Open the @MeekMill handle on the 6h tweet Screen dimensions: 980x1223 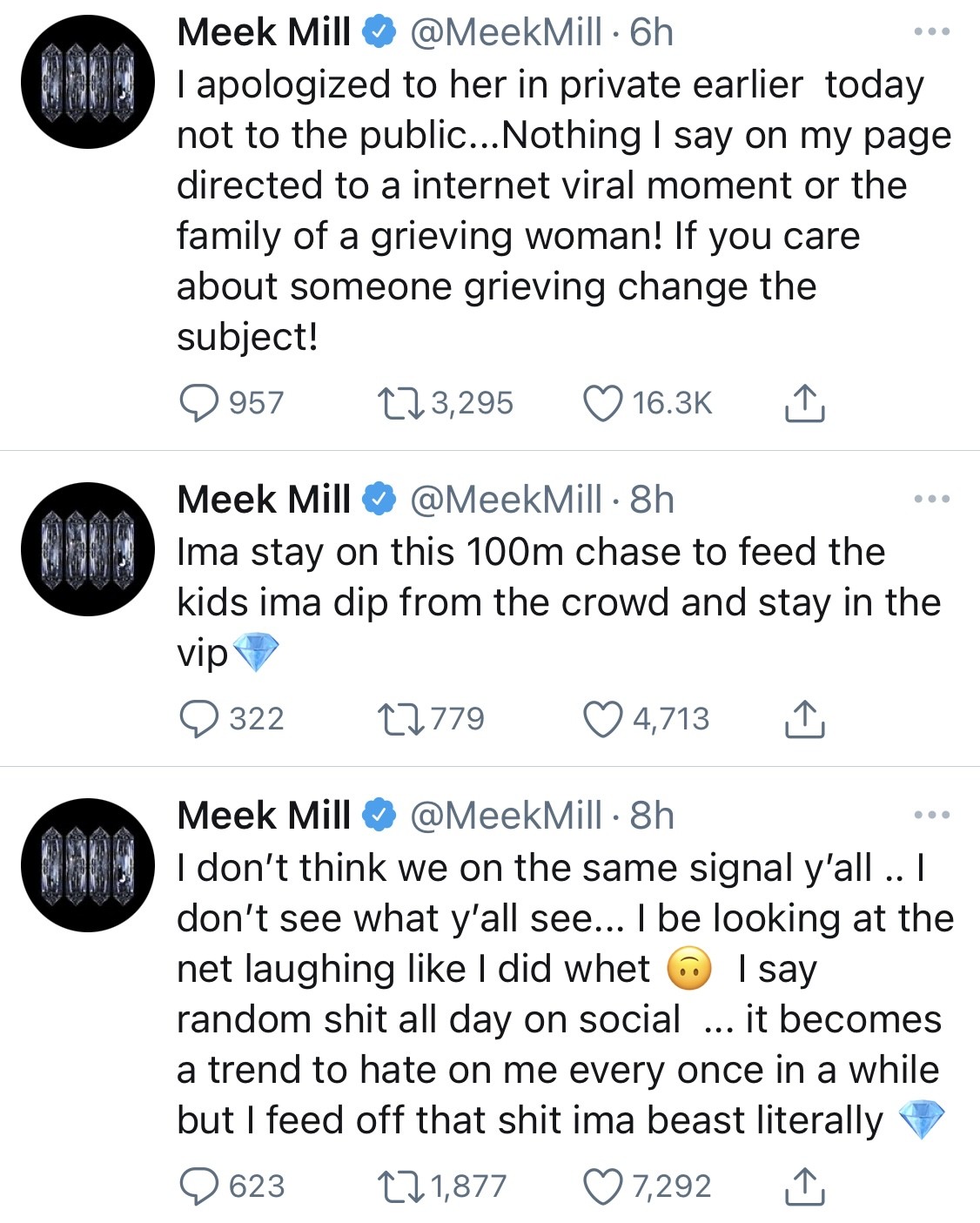[506, 33]
